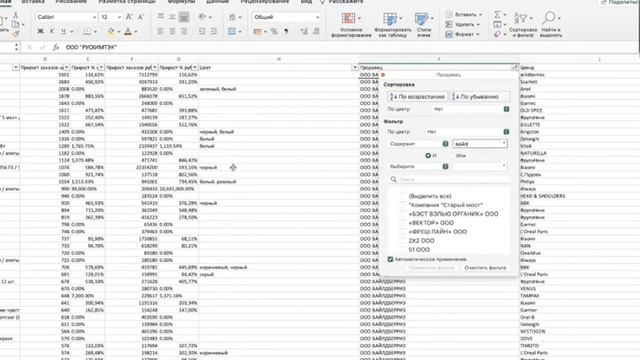Check the 51 ООО checkbox
Screen dimensions: 640x360
point(402,249)
